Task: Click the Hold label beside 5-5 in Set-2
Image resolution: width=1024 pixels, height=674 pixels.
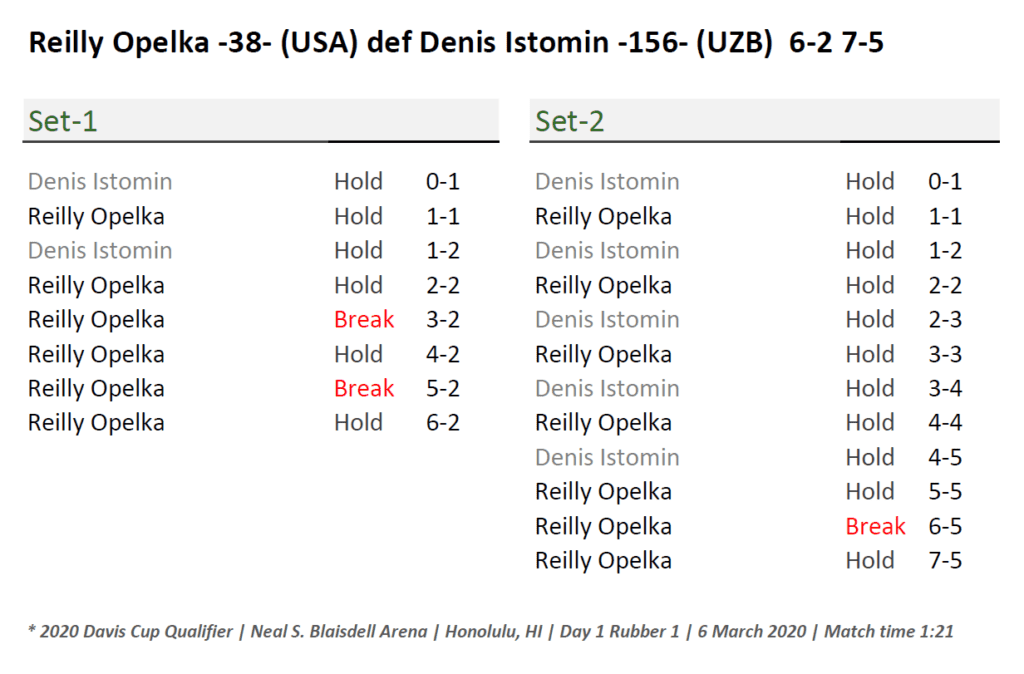Action: [x=870, y=492]
